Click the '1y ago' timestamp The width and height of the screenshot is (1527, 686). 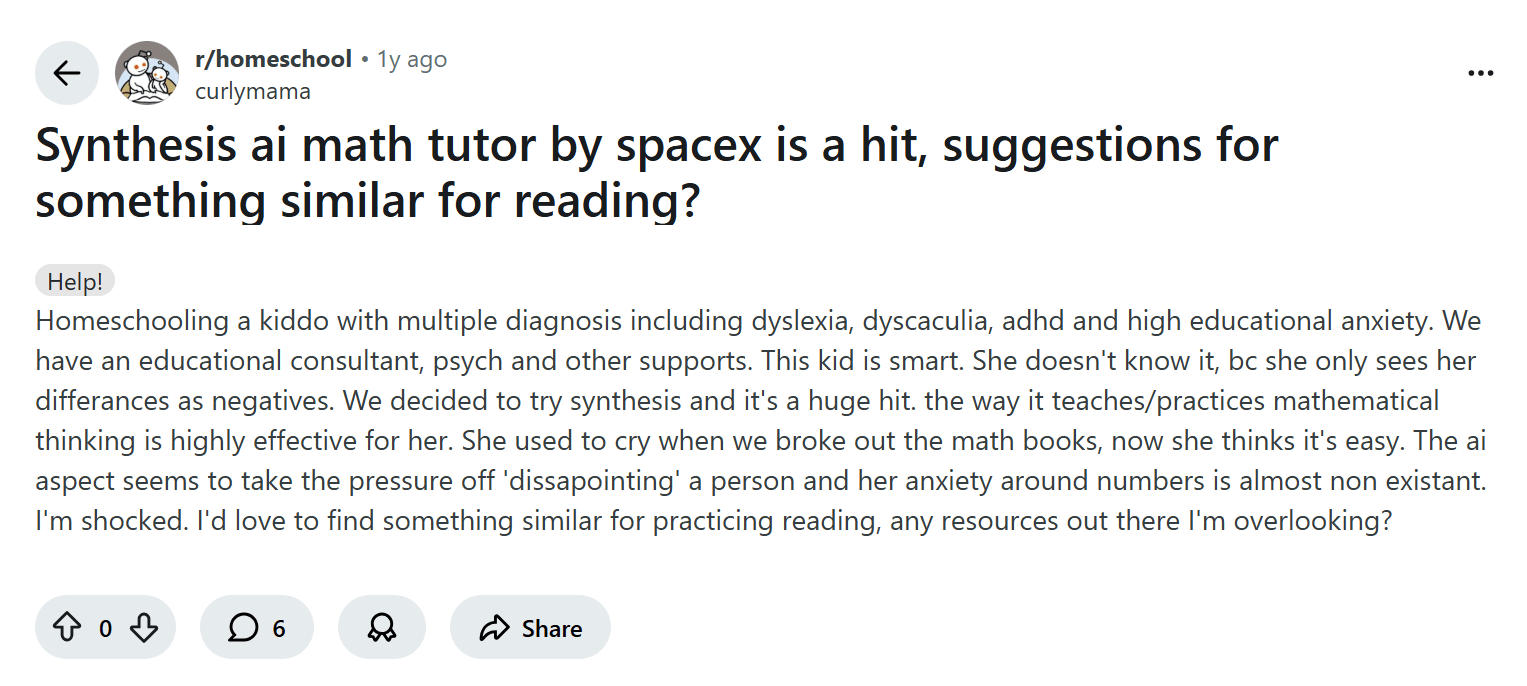[x=411, y=58]
